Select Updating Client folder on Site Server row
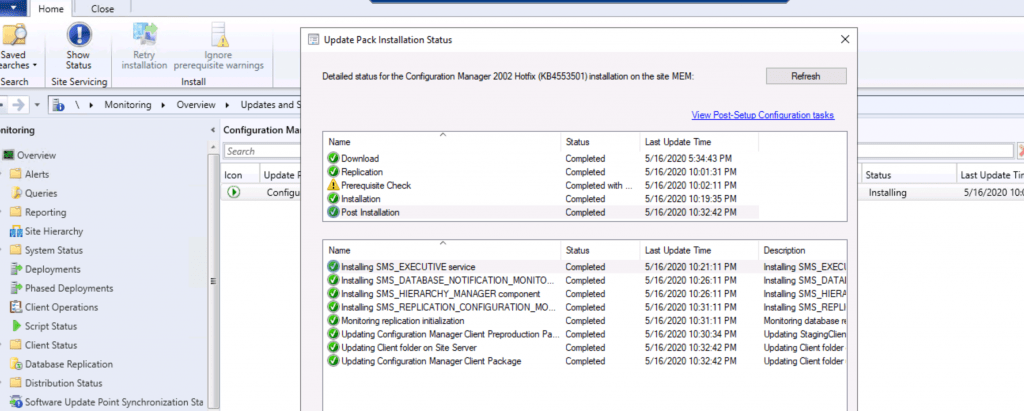This screenshot has width=1024, height=411. (x=586, y=348)
